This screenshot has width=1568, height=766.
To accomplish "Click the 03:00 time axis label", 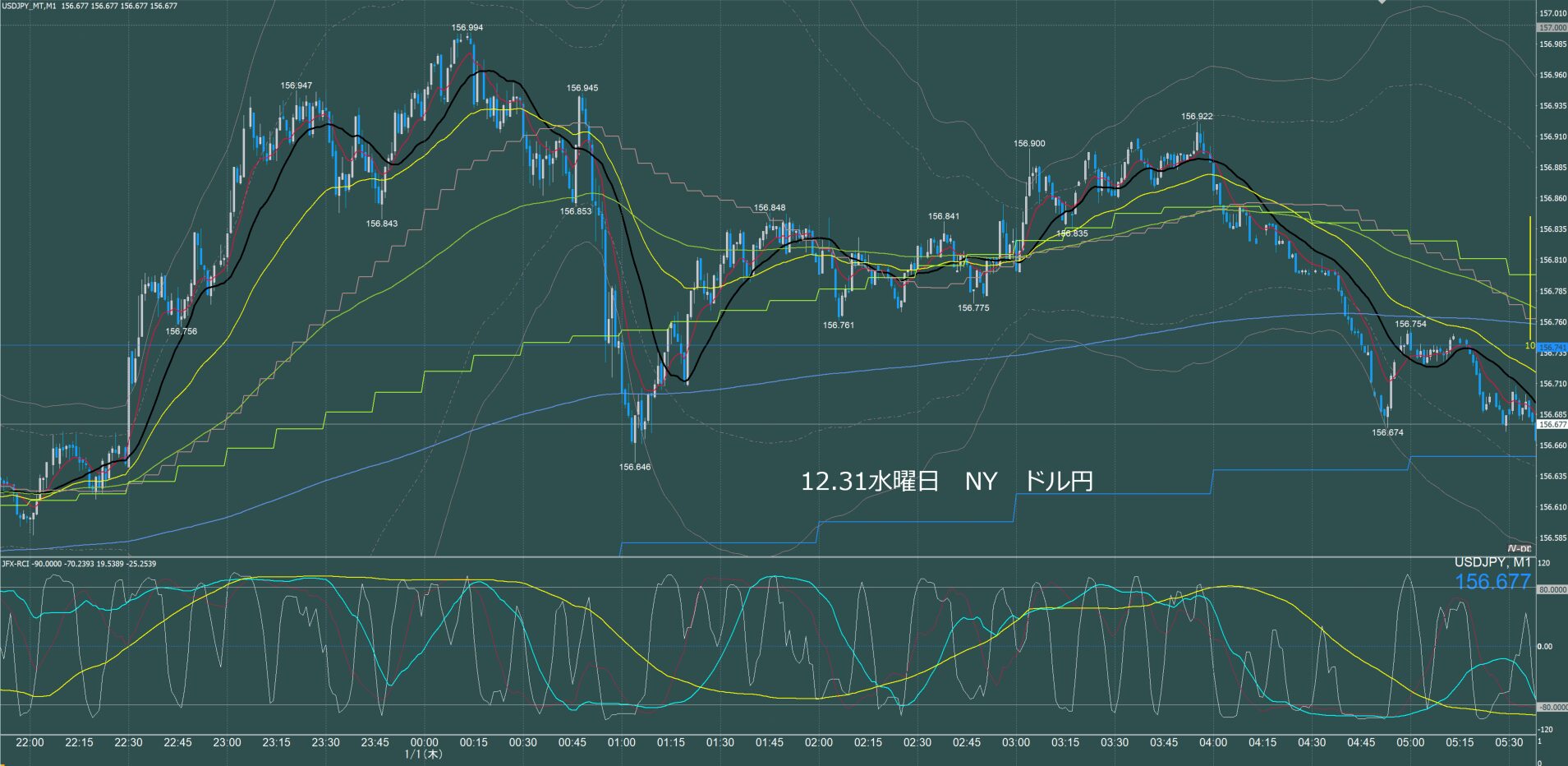I will [x=1015, y=742].
